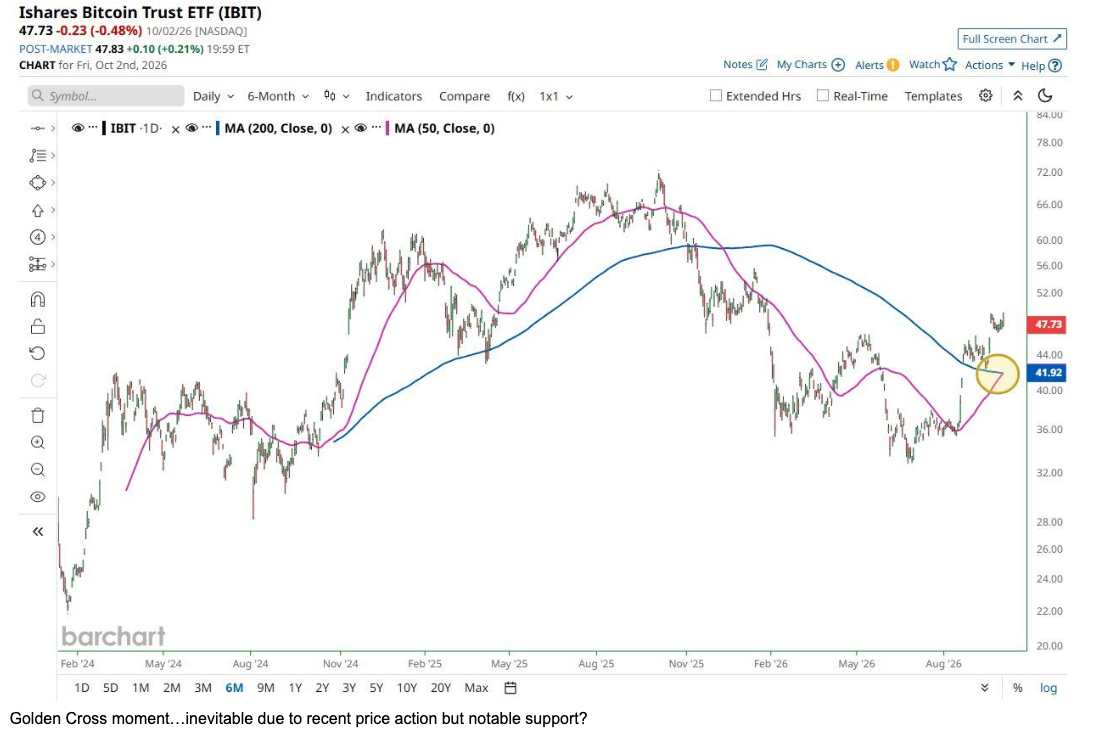Image resolution: width=1106 pixels, height=731 pixels.
Task: Click the Compare button
Action: coord(464,96)
